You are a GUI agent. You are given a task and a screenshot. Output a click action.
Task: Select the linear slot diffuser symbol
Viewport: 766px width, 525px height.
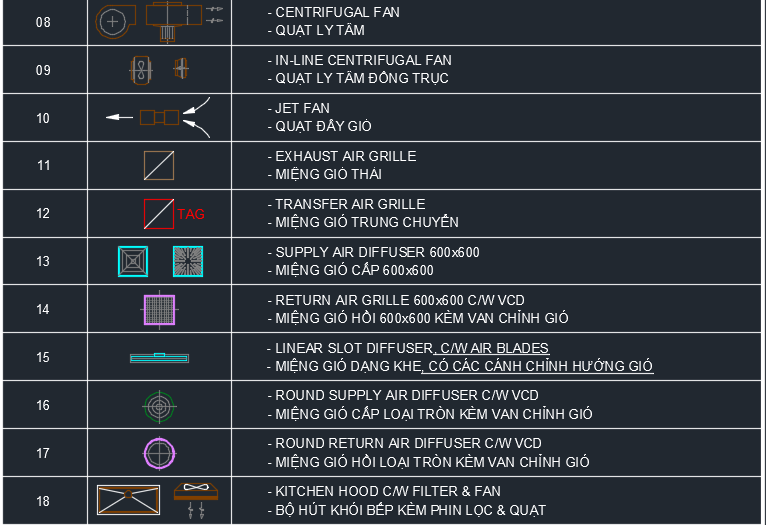[159, 358]
